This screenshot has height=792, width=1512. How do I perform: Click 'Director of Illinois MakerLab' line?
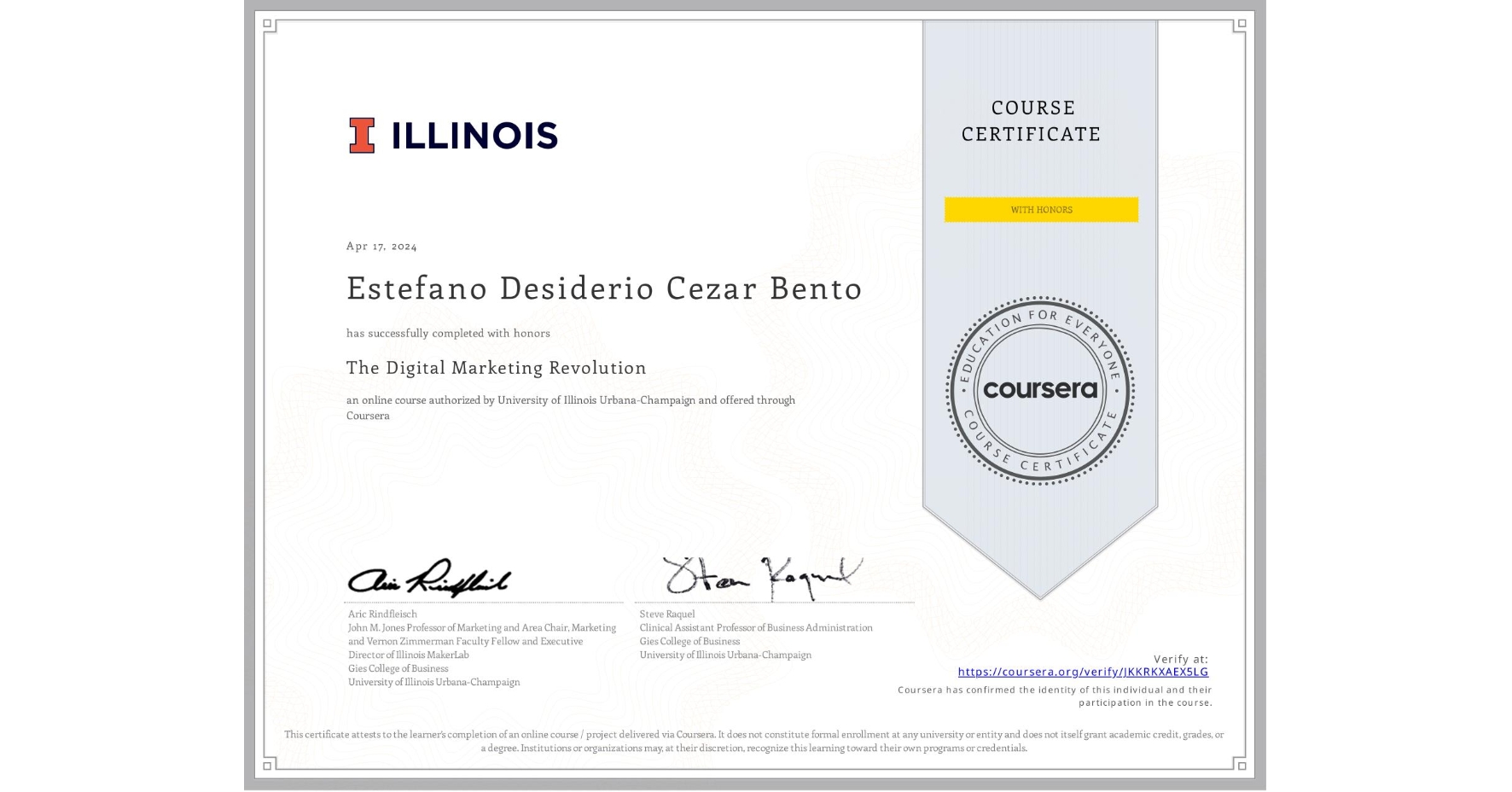point(409,655)
